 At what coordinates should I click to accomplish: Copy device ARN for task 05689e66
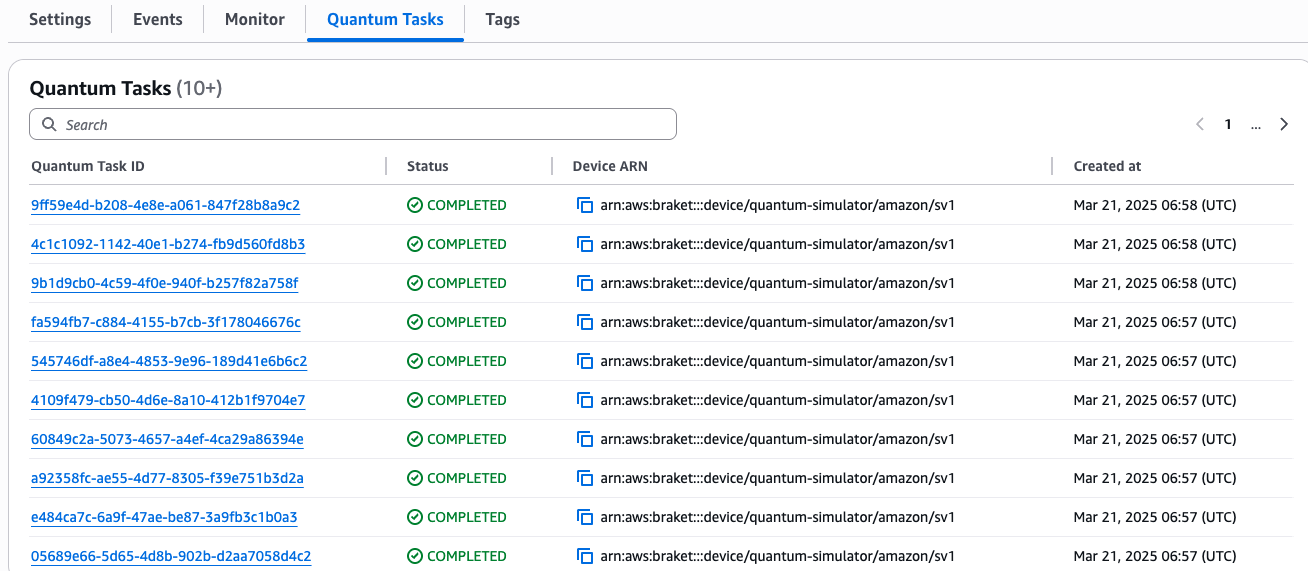coord(585,556)
